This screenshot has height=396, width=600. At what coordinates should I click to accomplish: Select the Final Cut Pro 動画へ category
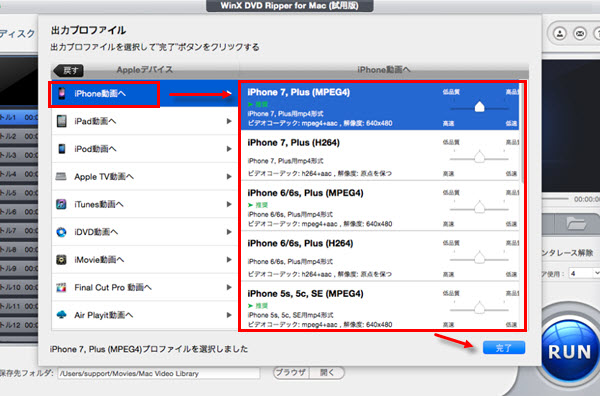click(x=144, y=287)
